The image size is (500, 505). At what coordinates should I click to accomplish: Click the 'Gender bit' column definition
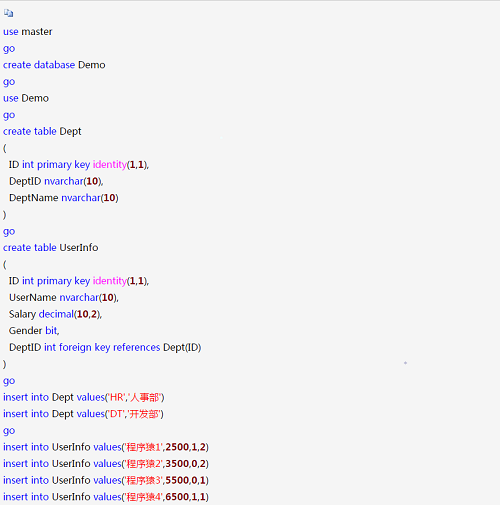tap(34, 331)
